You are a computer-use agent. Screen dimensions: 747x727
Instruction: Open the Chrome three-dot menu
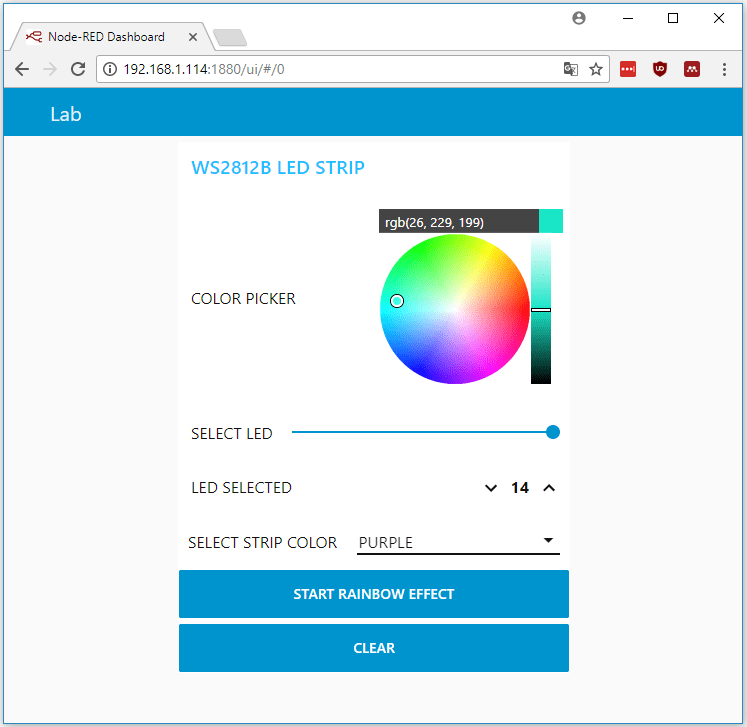click(724, 69)
